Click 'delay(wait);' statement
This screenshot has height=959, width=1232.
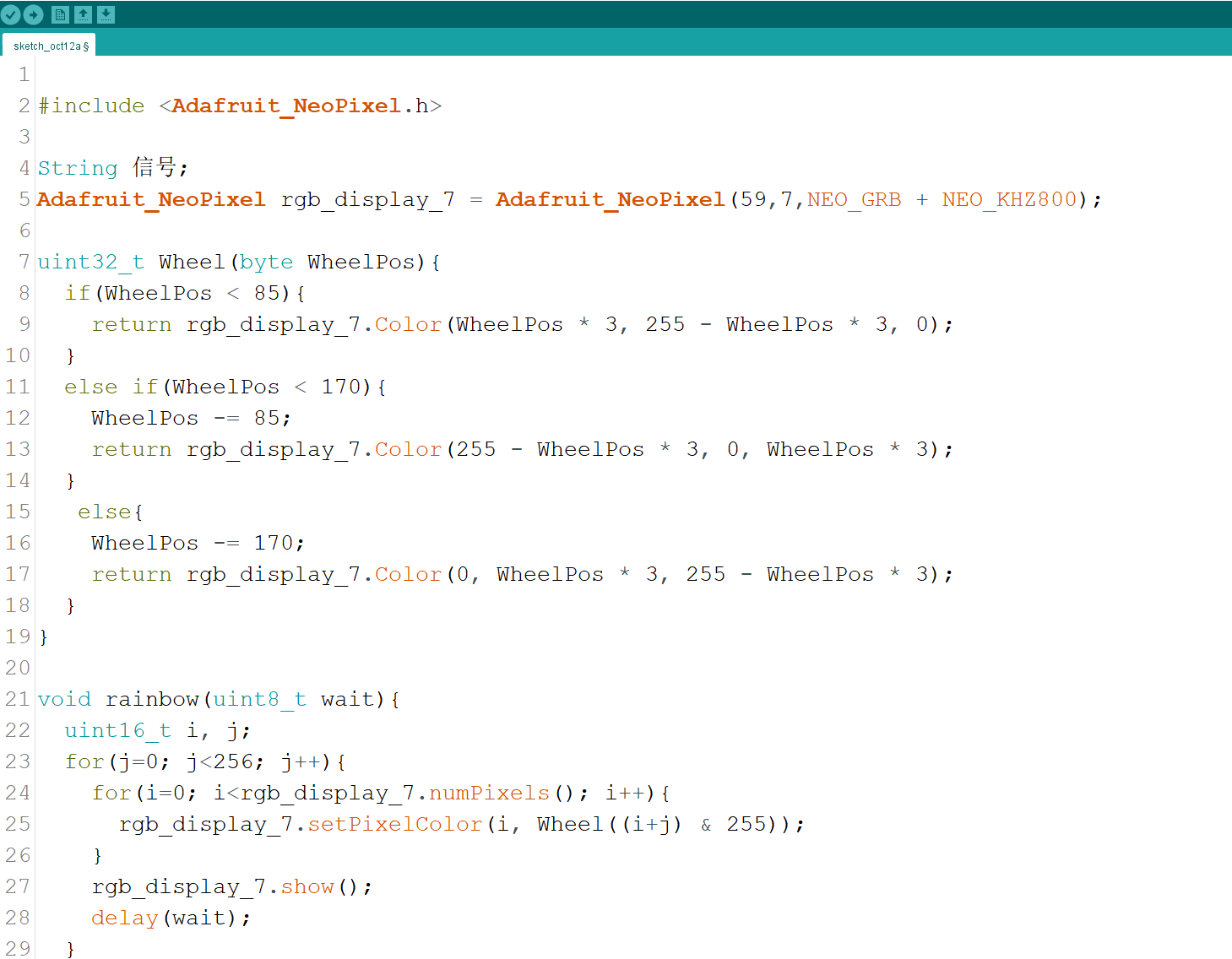(171, 918)
